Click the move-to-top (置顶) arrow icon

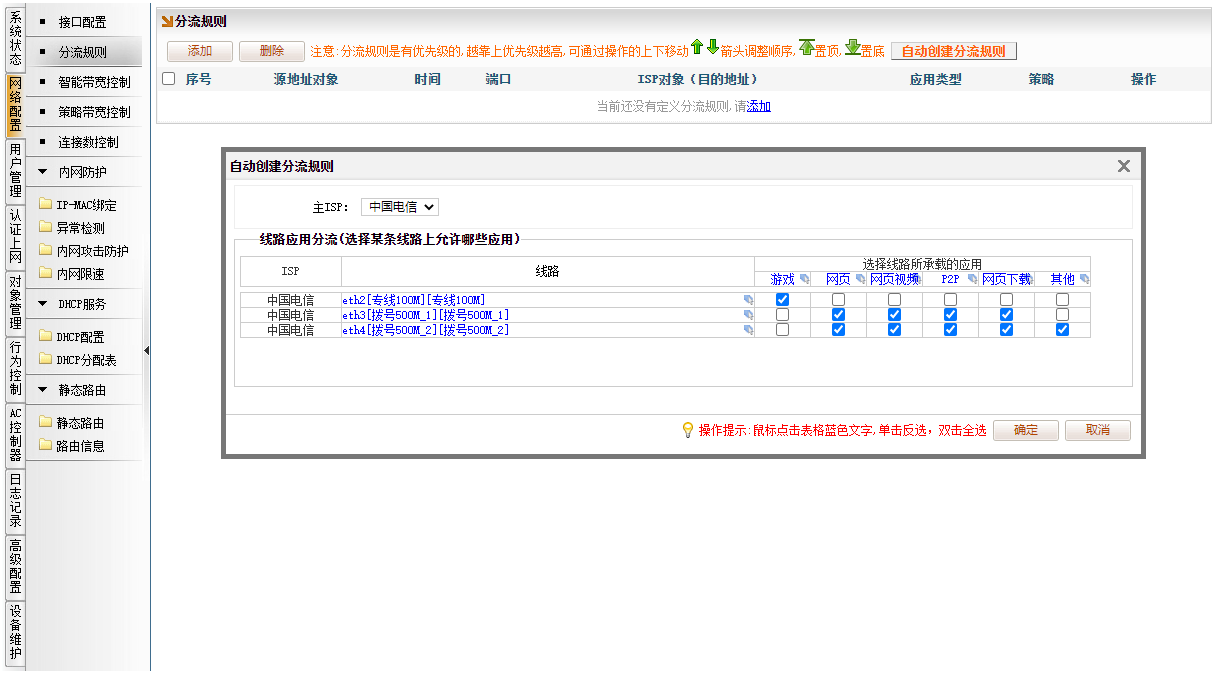click(x=806, y=47)
